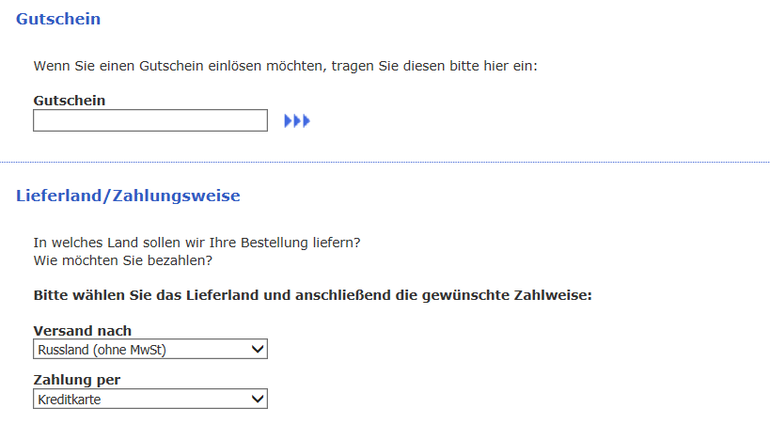The height and width of the screenshot is (424, 770).
Task: Click the 'Versand nach' field label
Action: click(x=82, y=331)
